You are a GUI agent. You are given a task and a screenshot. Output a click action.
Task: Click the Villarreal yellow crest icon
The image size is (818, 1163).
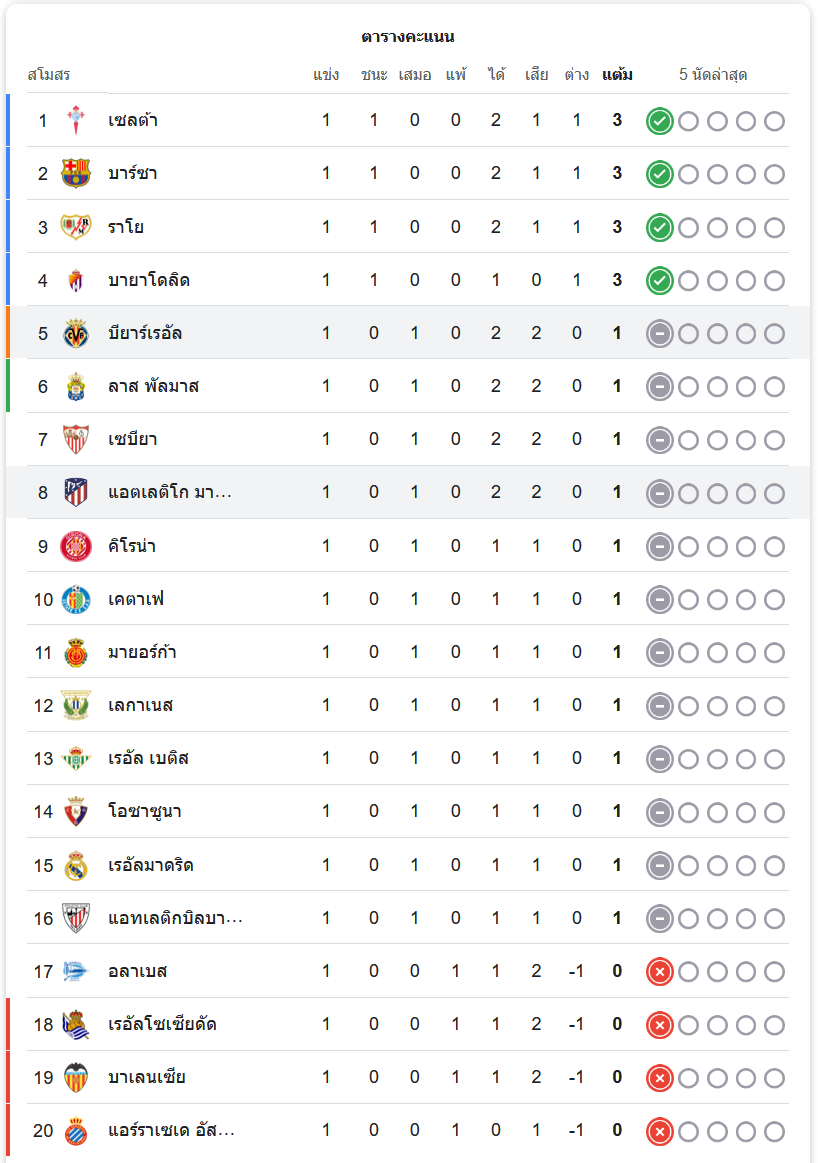click(76, 333)
